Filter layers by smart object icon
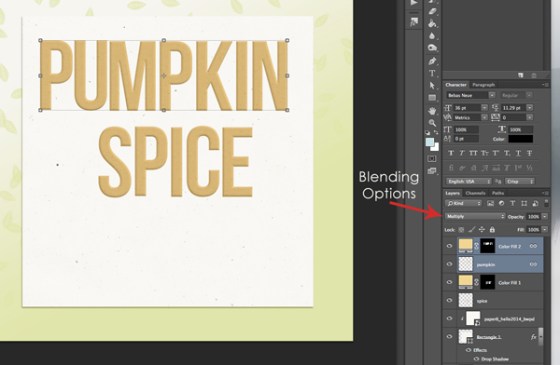Viewport: 560px width, 365px height. [535, 203]
